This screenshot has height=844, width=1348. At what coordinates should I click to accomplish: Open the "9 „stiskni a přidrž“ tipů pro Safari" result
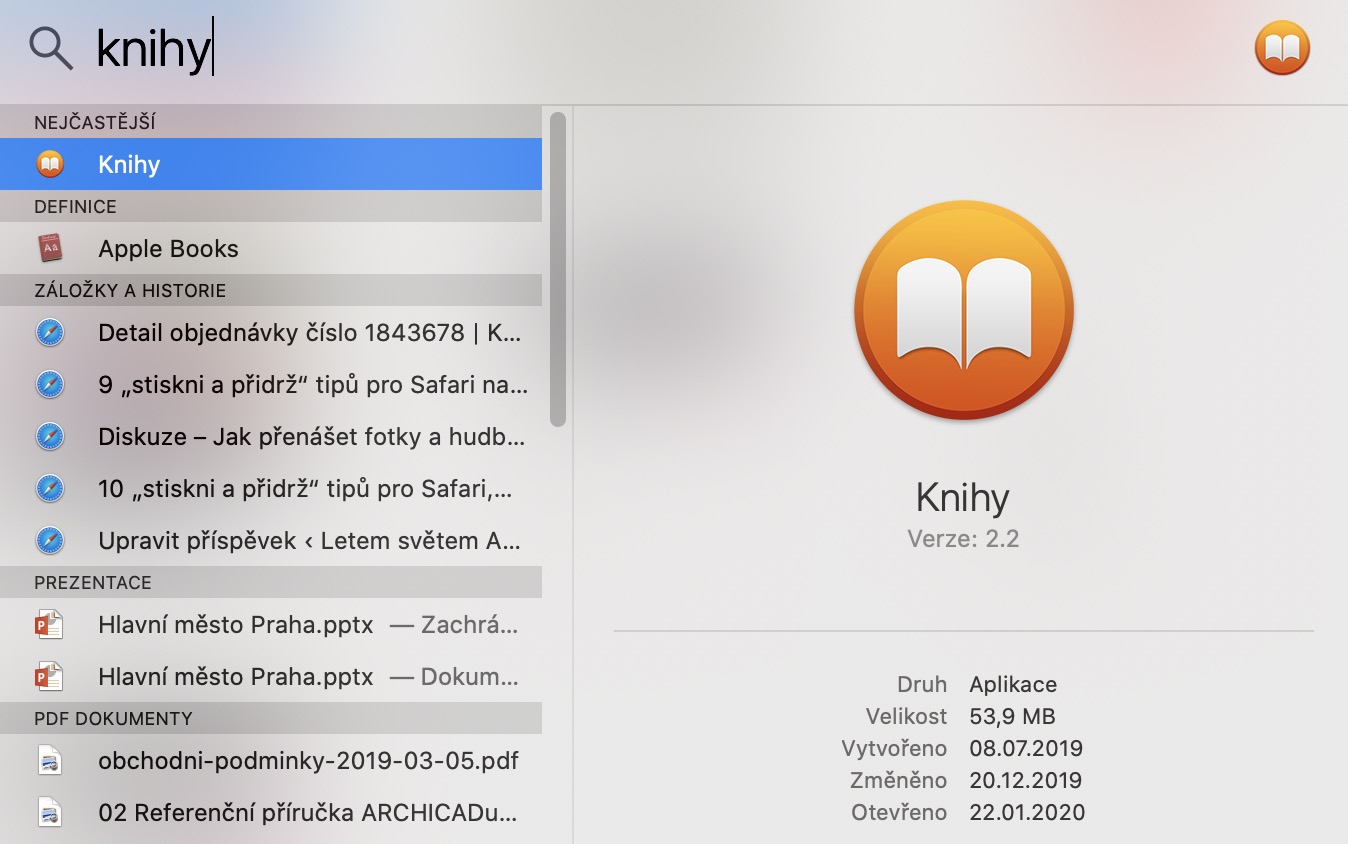coord(271,384)
